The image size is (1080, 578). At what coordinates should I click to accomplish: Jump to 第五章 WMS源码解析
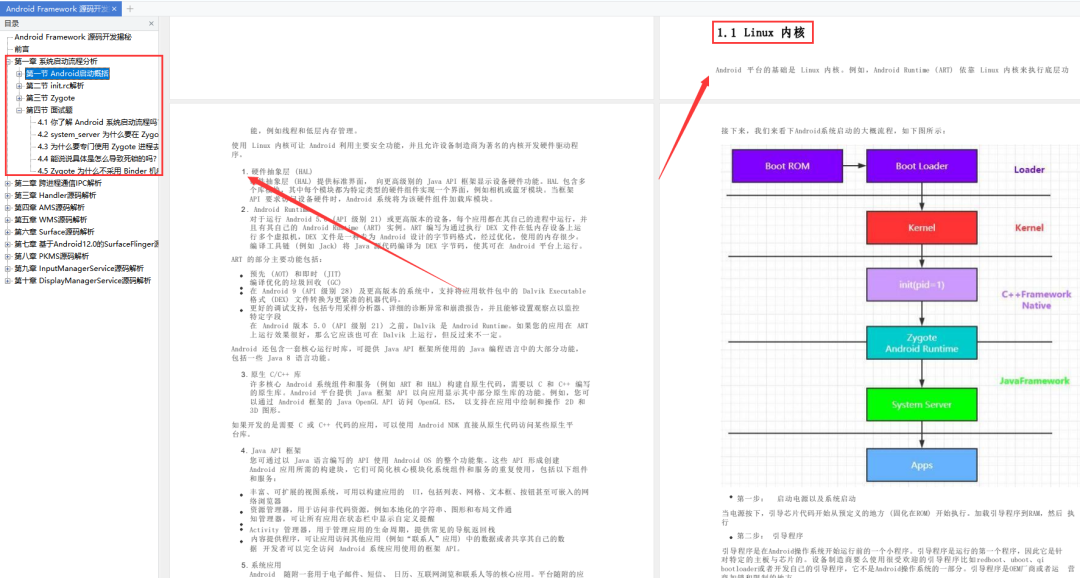click(x=50, y=220)
